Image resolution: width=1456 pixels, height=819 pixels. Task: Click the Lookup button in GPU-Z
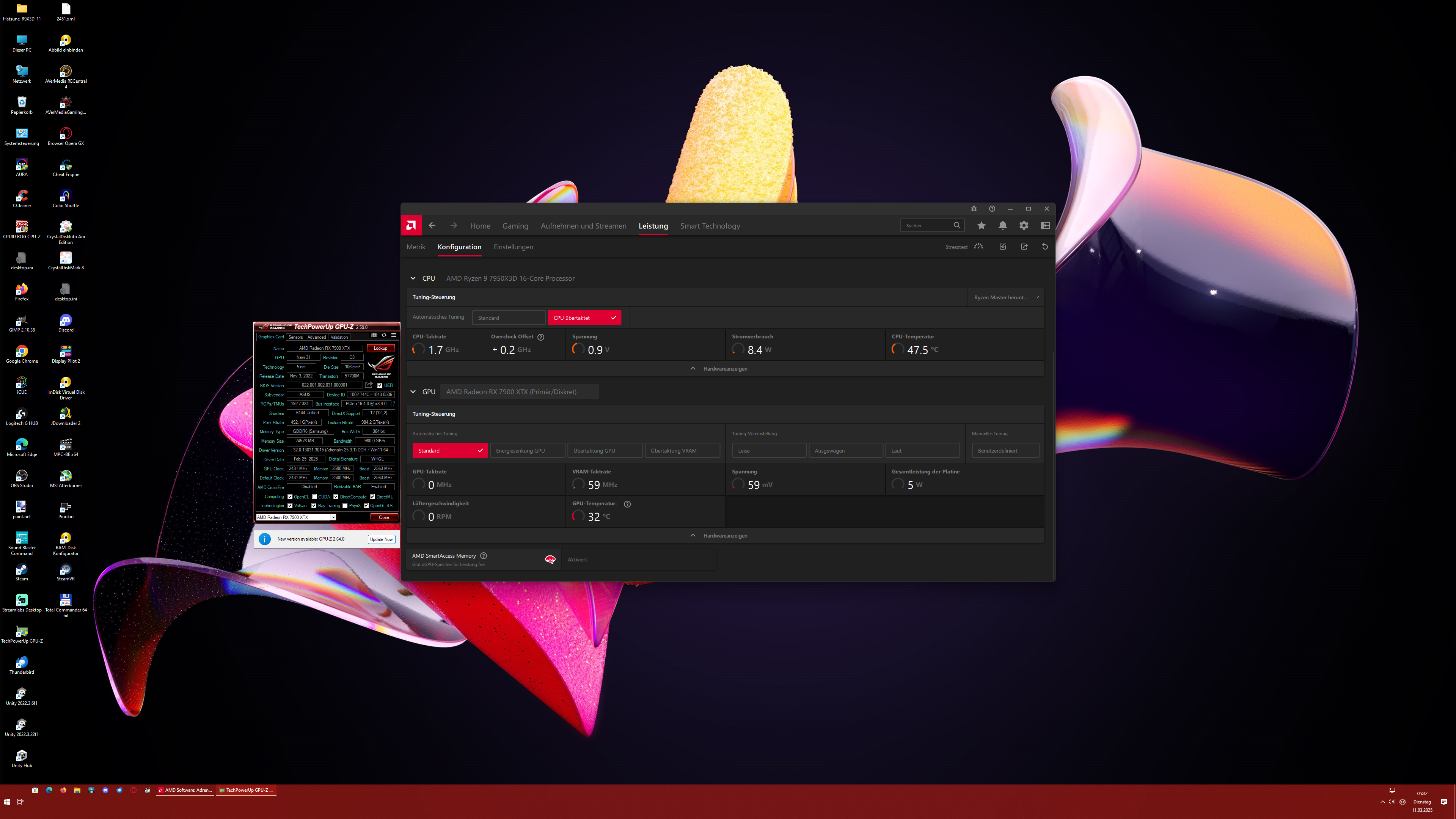pyautogui.click(x=380, y=348)
